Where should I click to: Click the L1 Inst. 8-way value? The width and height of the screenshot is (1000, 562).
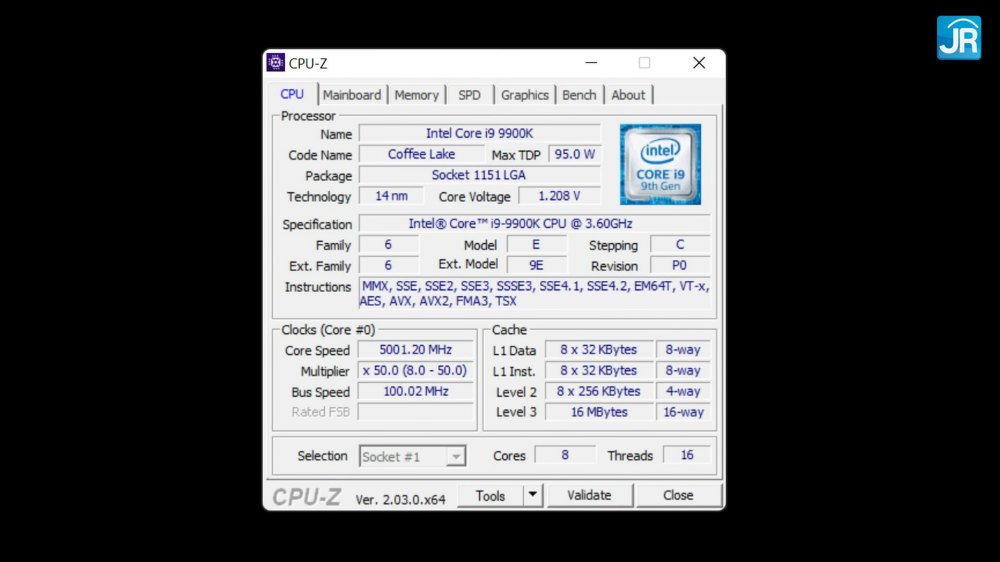(683, 371)
